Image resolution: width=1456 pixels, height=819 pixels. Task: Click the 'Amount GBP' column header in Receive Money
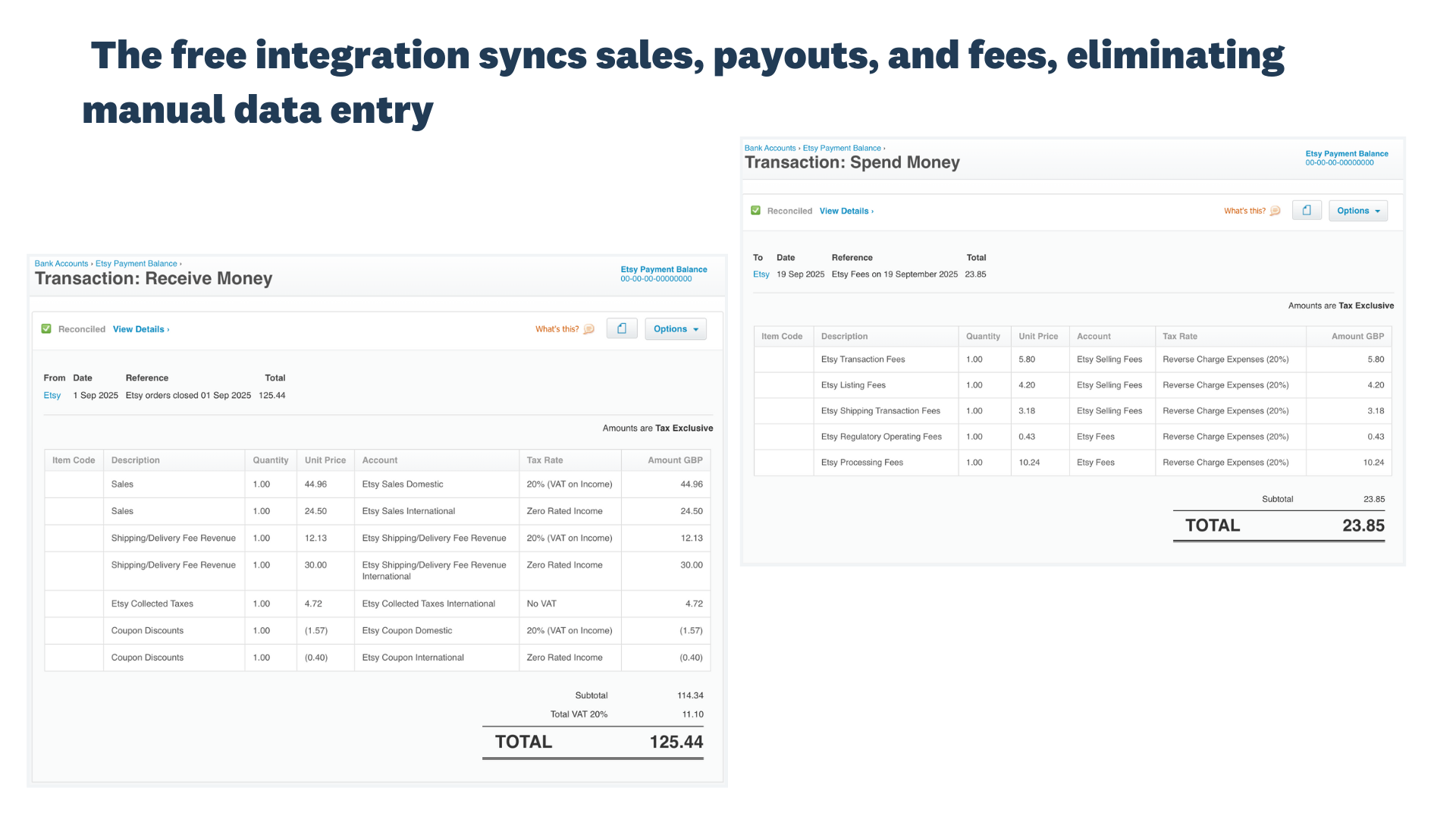(x=665, y=460)
